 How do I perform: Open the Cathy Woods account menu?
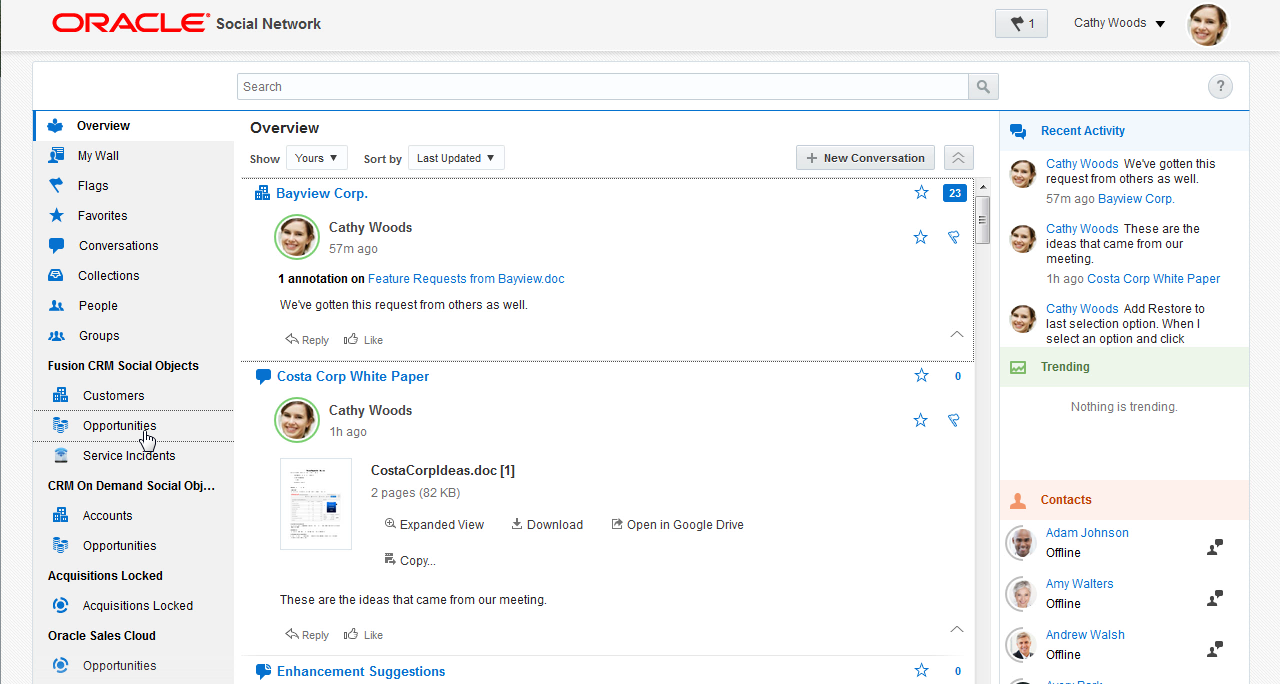pyautogui.click(x=1118, y=22)
